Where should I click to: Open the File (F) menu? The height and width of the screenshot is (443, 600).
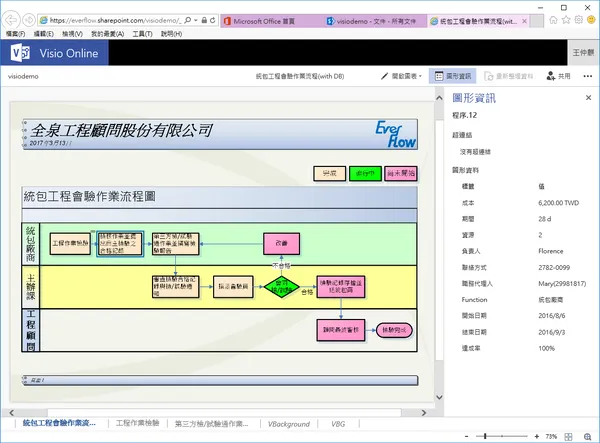(16, 34)
